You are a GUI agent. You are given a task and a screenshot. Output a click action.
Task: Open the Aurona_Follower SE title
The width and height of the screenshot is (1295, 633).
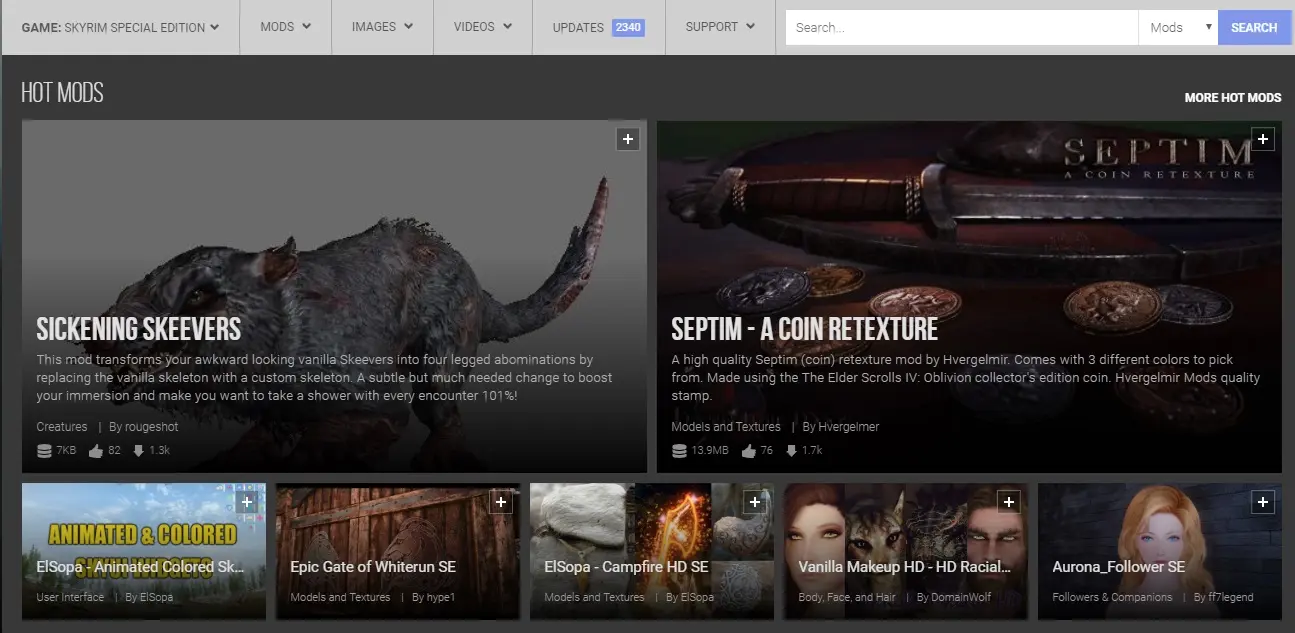pyautogui.click(x=1119, y=567)
